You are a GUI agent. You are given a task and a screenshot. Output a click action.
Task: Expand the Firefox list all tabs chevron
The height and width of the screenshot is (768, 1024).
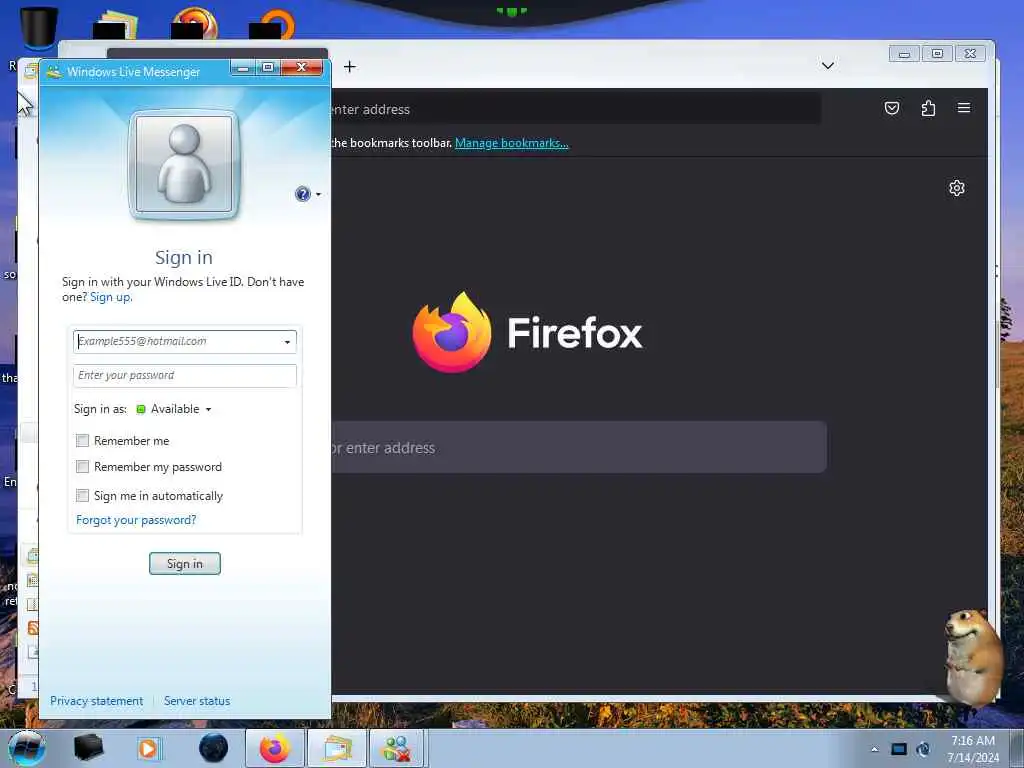click(827, 65)
